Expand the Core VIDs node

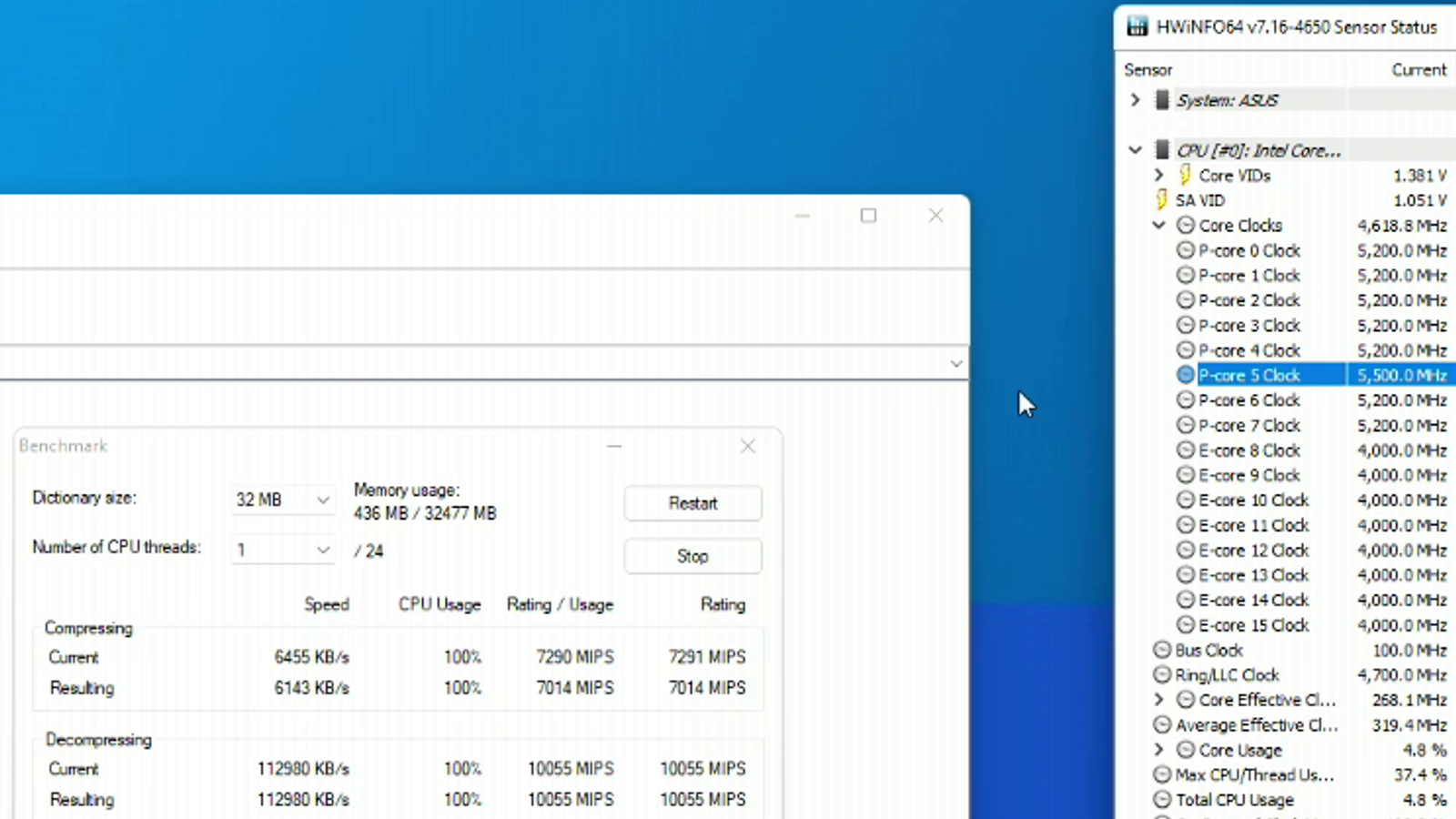pyautogui.click(x=1158, y=175)
